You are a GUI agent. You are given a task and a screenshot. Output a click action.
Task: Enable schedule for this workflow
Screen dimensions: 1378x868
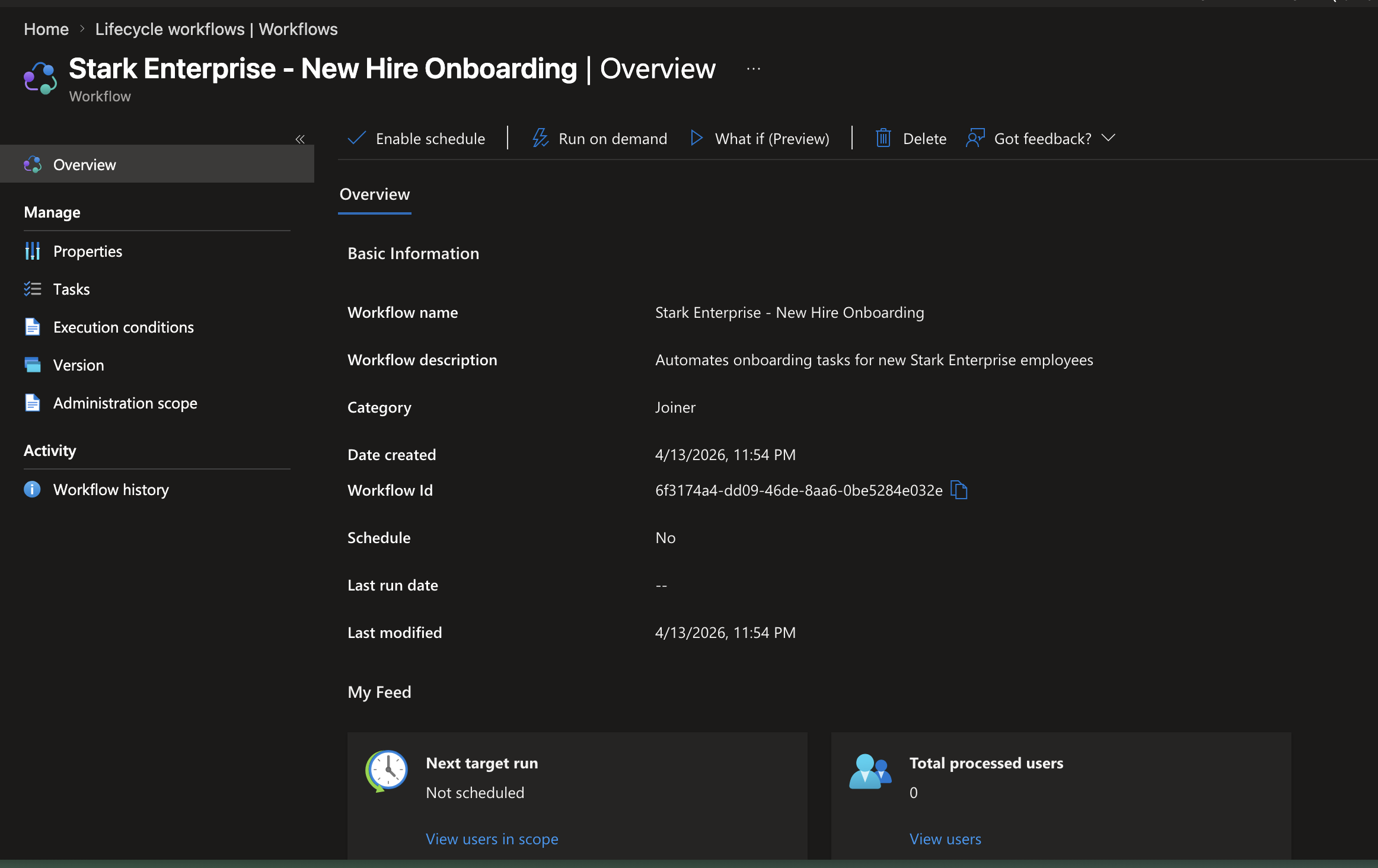click(417, 139)
